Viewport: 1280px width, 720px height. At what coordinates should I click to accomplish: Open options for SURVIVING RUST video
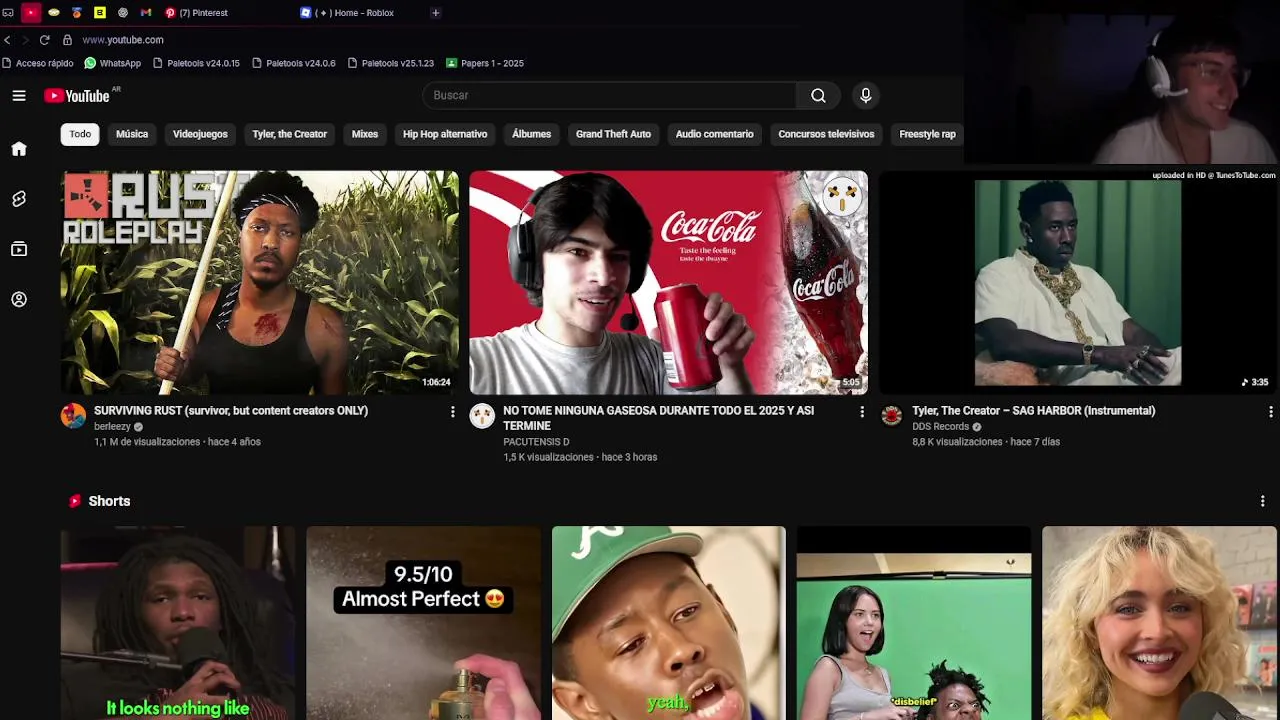[x=452, y=412]
